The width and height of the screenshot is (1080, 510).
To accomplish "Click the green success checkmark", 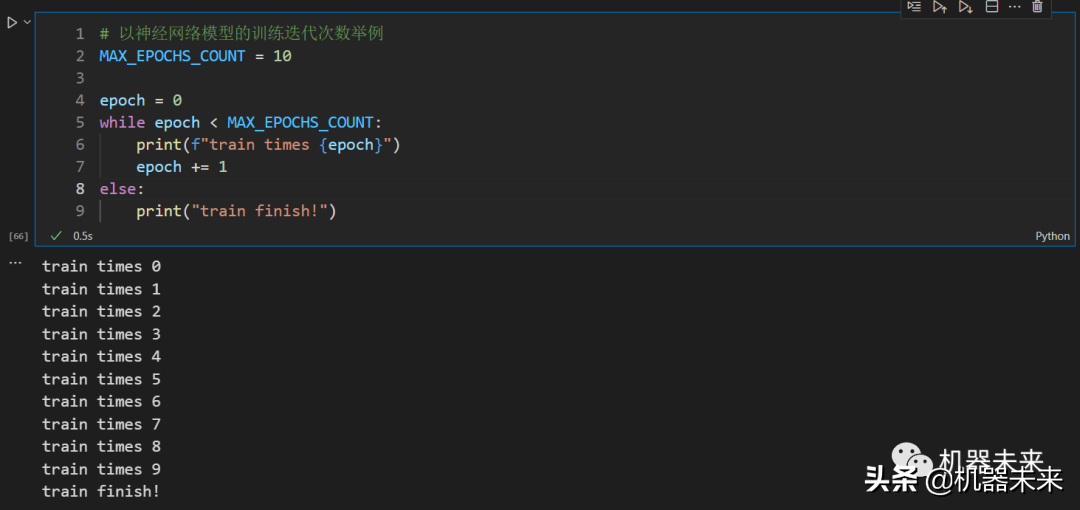I will coord(57,236).
